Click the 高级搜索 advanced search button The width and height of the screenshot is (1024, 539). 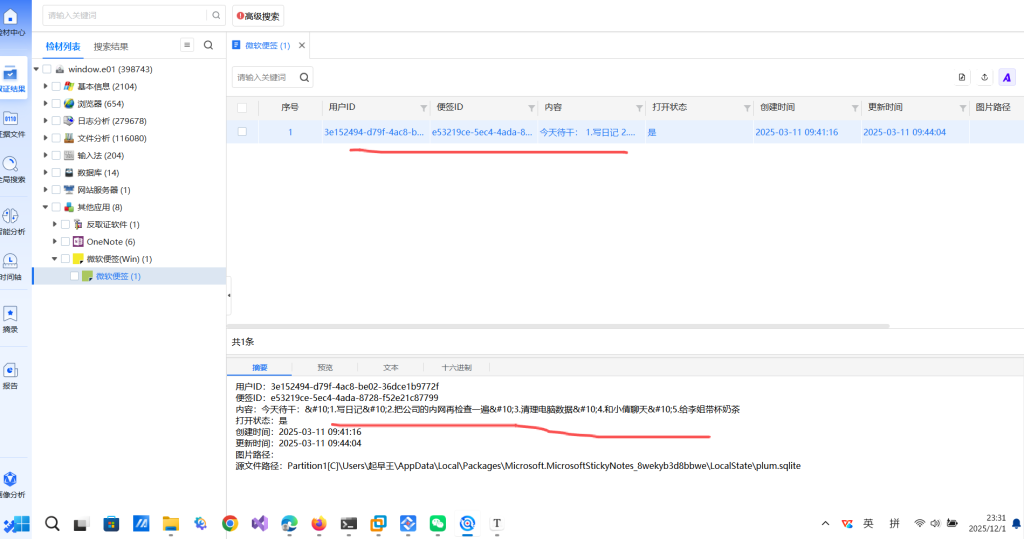(x=258, y=16)
